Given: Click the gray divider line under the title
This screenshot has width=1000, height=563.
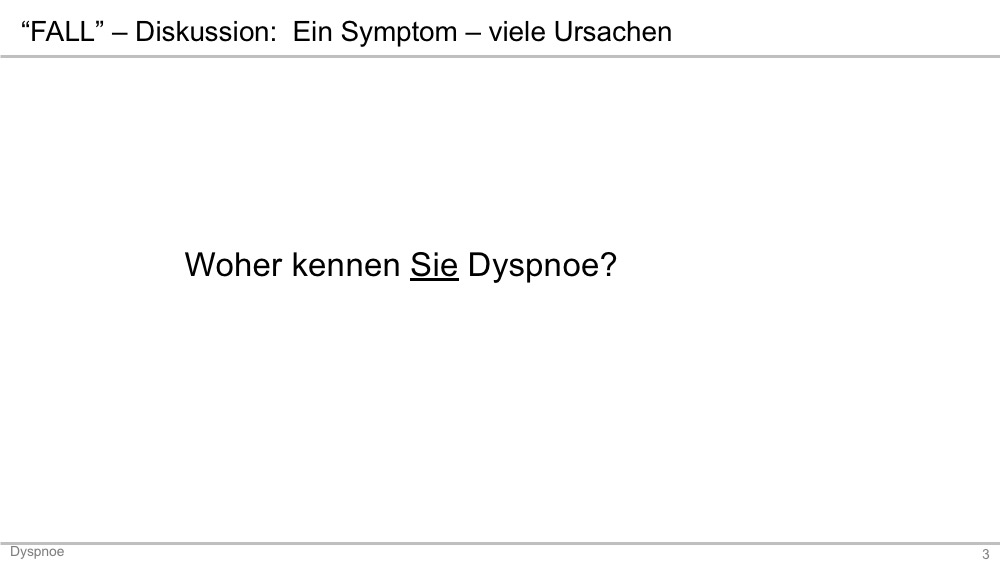Looking at the screenshot, I should point(500,56).
